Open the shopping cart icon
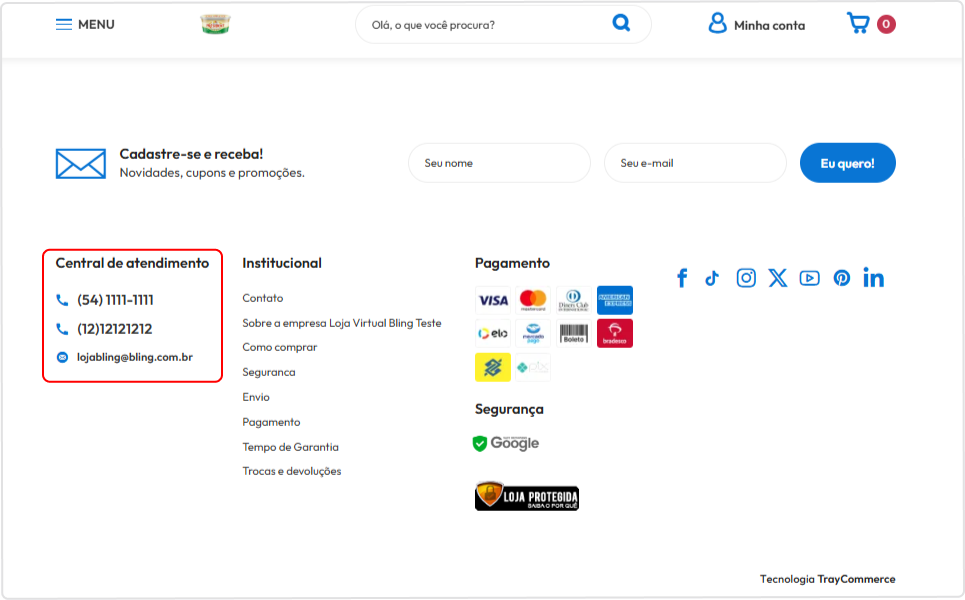 click(858, 23)
